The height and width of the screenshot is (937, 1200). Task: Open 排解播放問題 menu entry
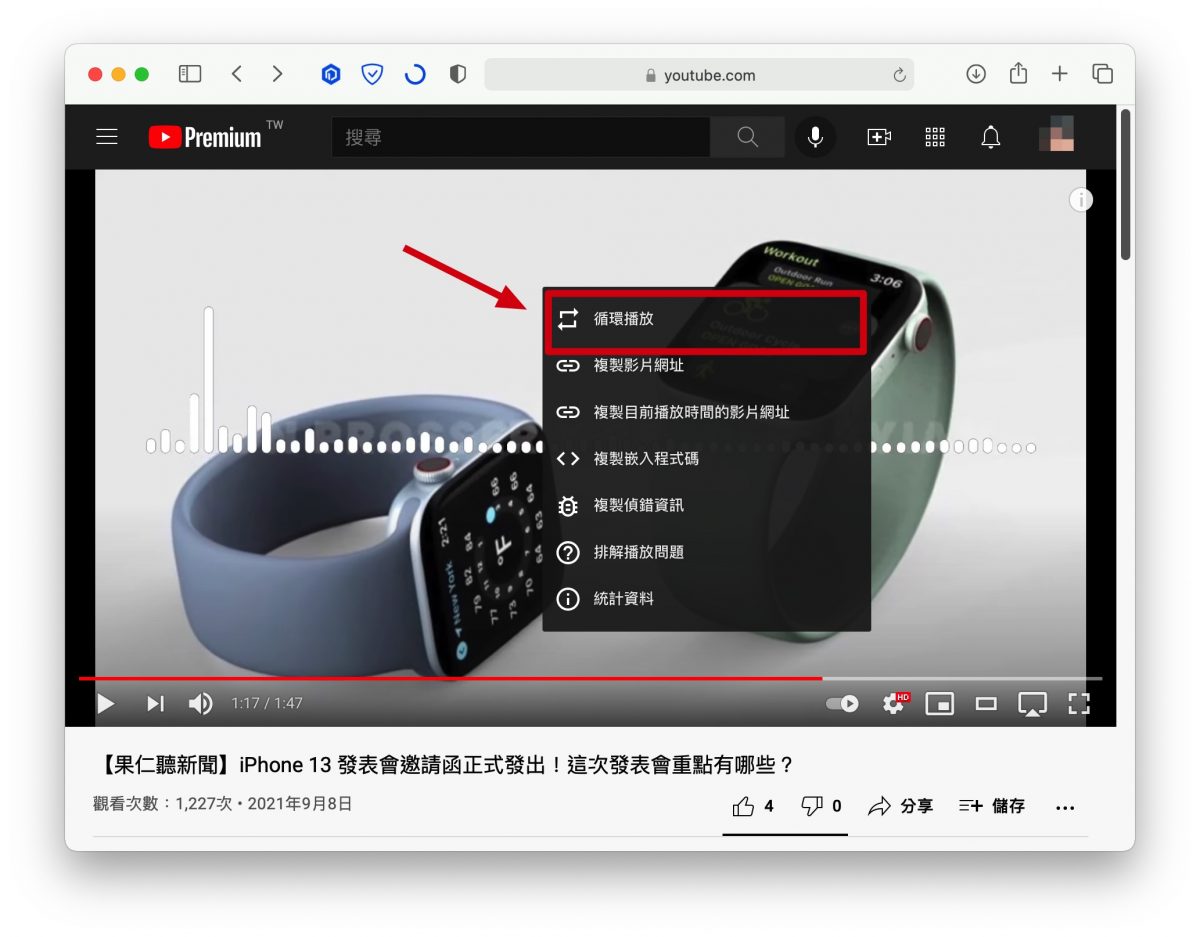706,552
